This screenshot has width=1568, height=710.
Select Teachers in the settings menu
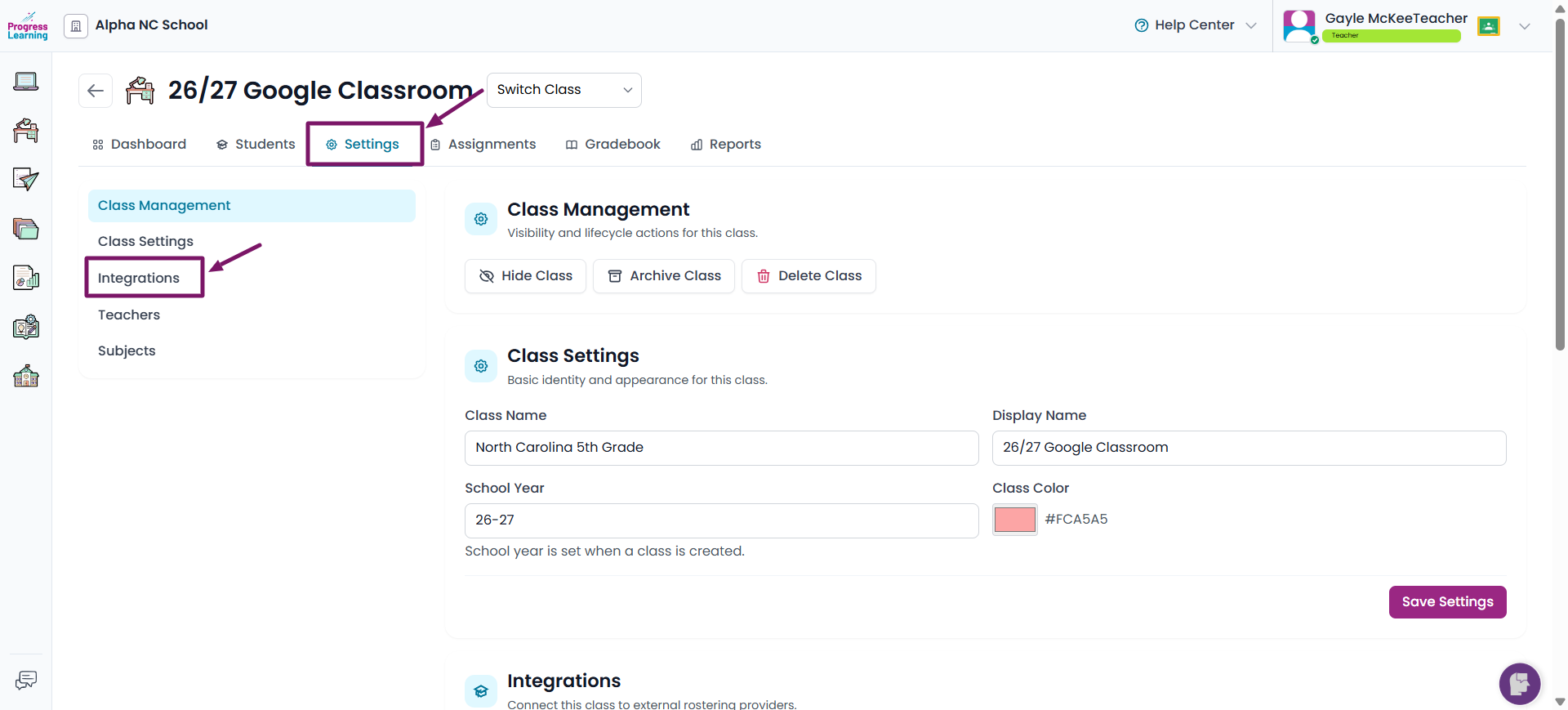coord(252,315)
